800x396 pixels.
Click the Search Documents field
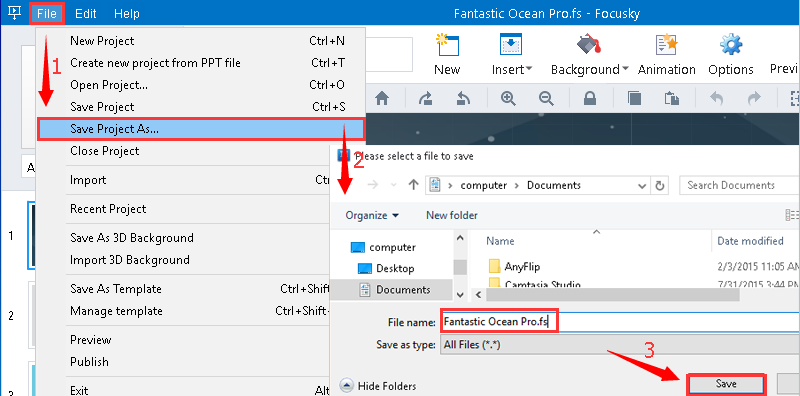point(740,185)
